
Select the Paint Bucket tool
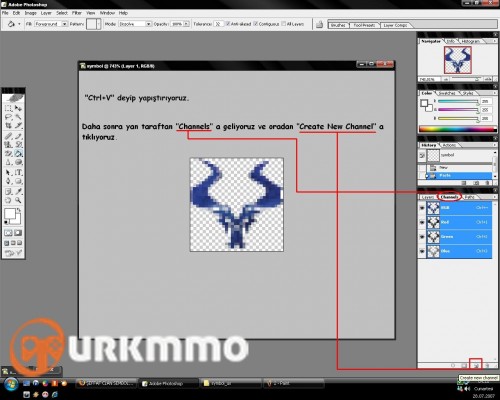pyautogui.click(x=18, y=153)
